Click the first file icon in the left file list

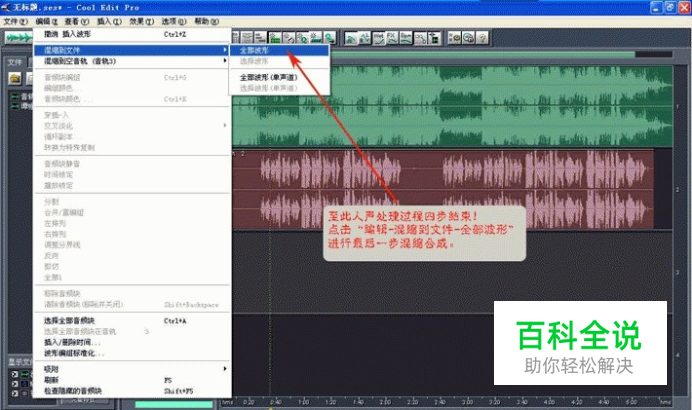(15, 96)
